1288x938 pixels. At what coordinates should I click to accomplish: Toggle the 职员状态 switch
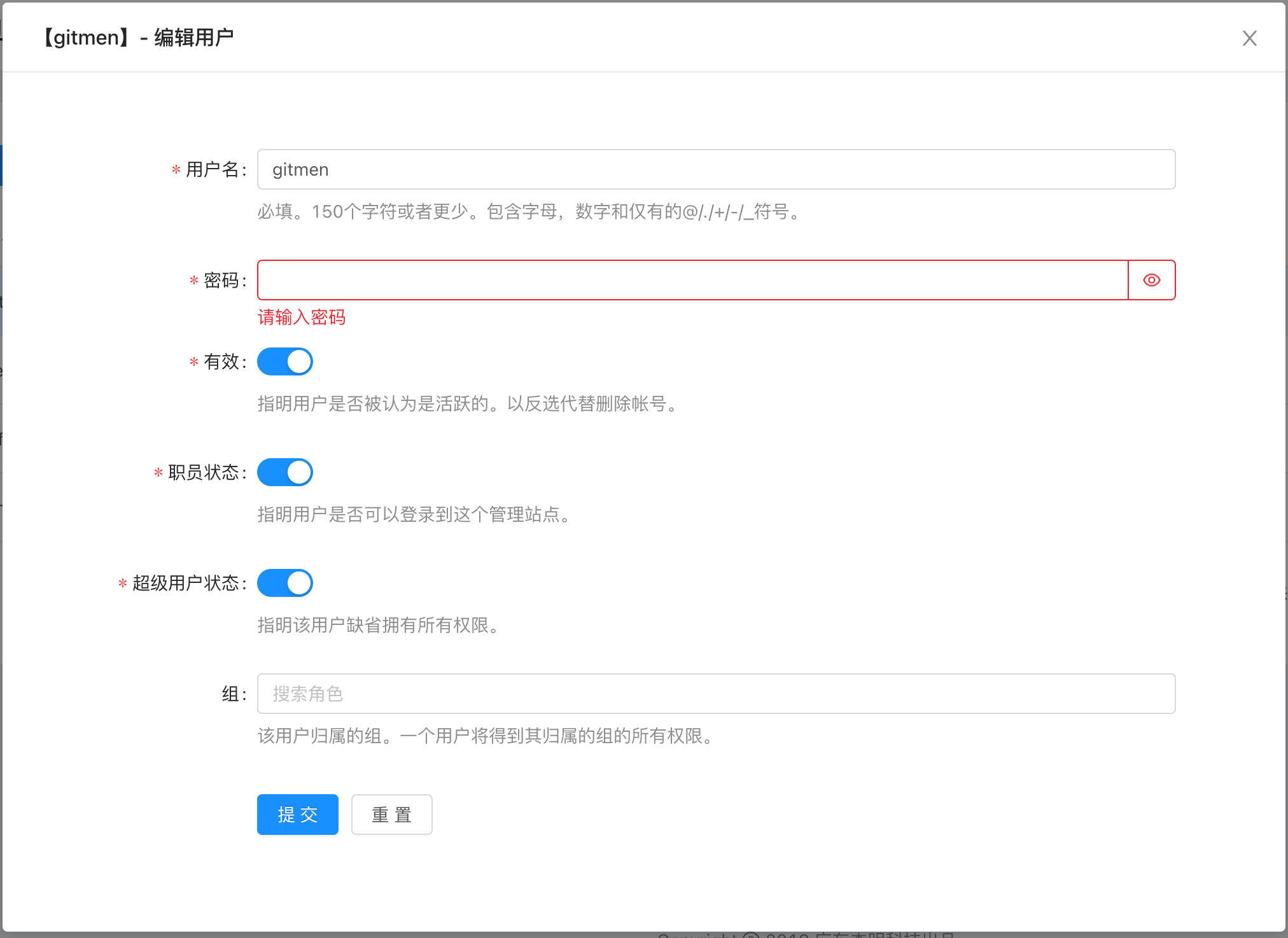coord(285,472)
